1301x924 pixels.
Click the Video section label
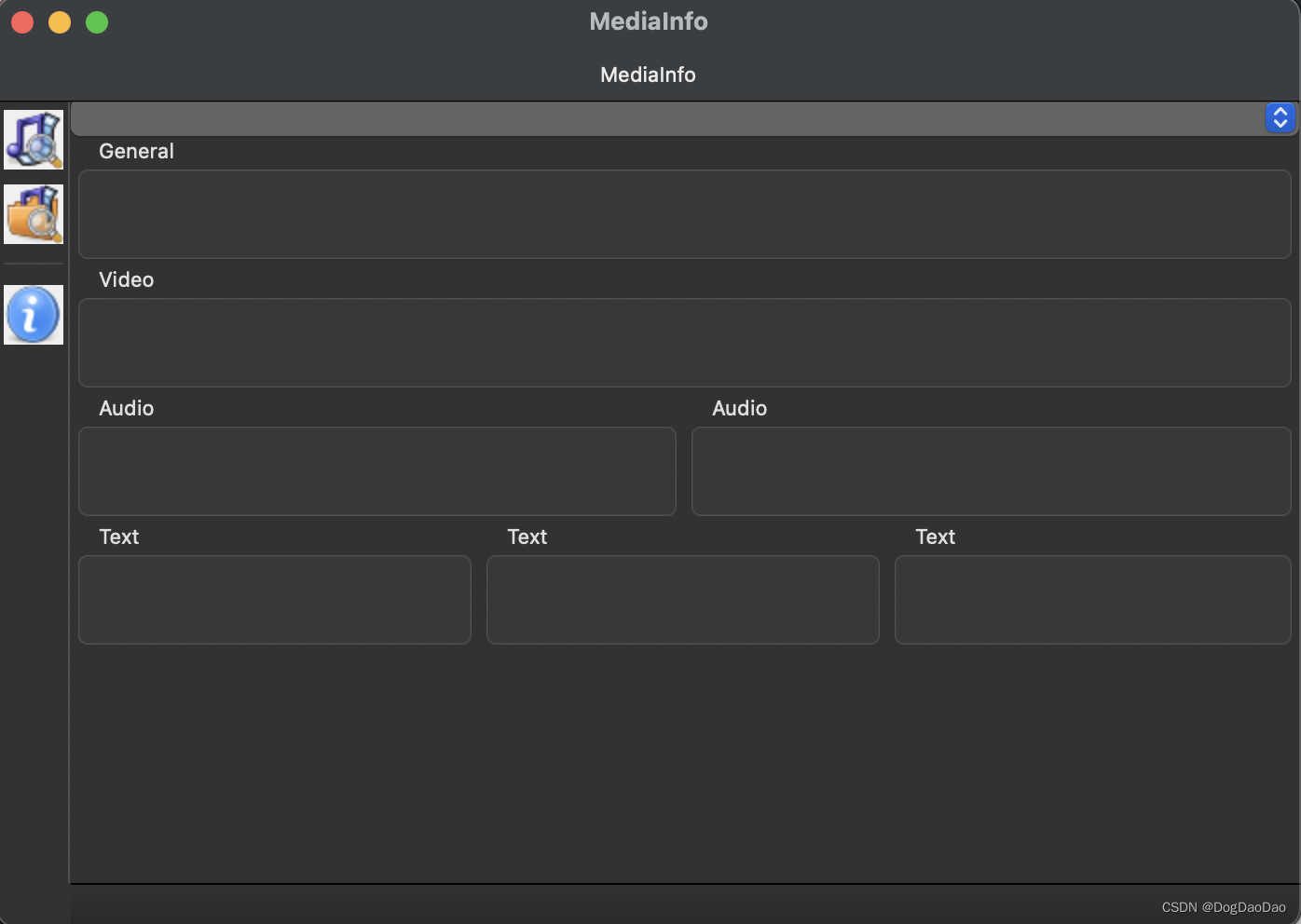coord(127,279)
